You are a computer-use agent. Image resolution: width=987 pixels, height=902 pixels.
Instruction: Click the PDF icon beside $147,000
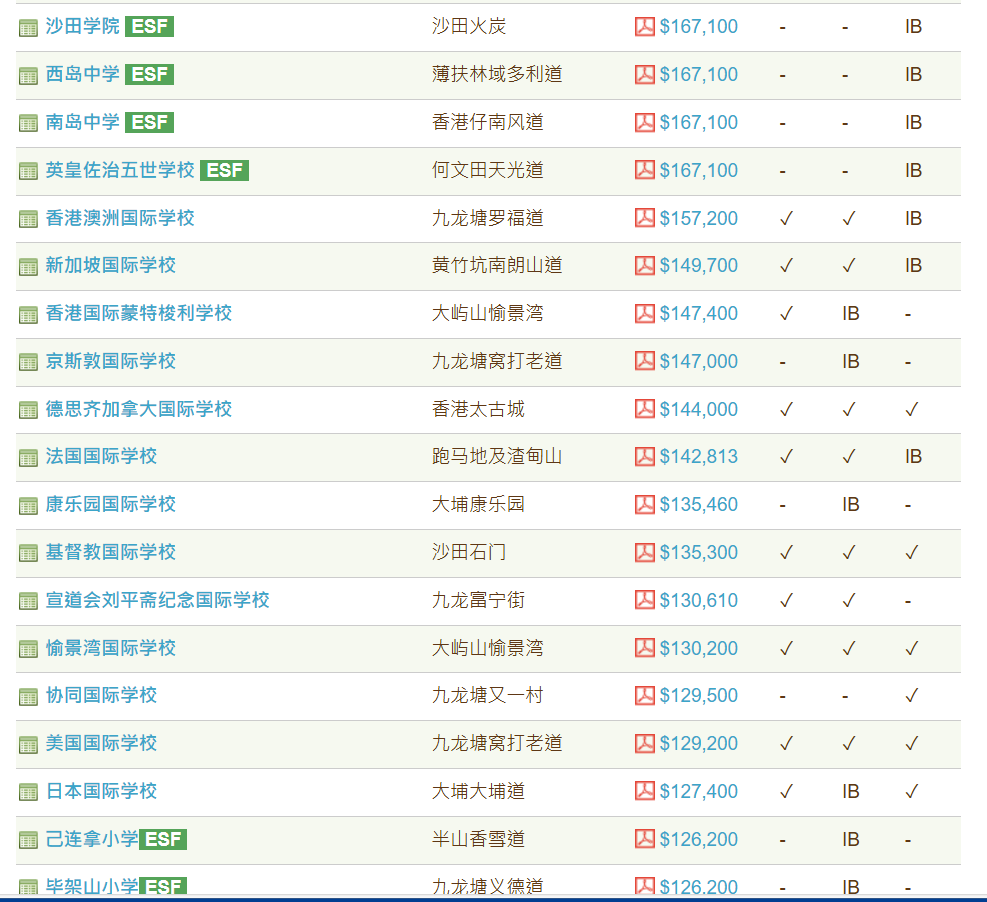[645, 361]
